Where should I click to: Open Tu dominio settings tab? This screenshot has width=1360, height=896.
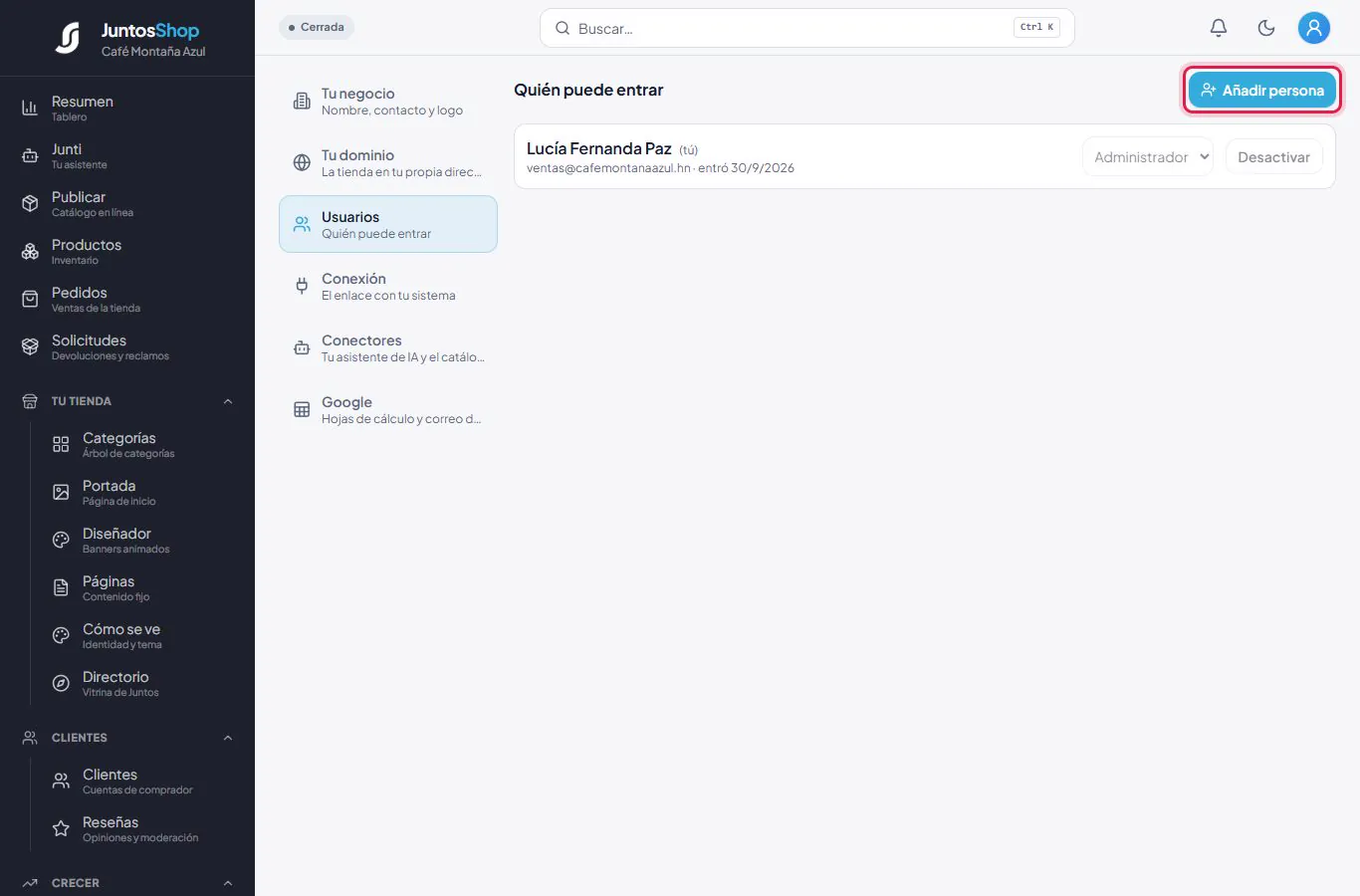click(388, 162)
